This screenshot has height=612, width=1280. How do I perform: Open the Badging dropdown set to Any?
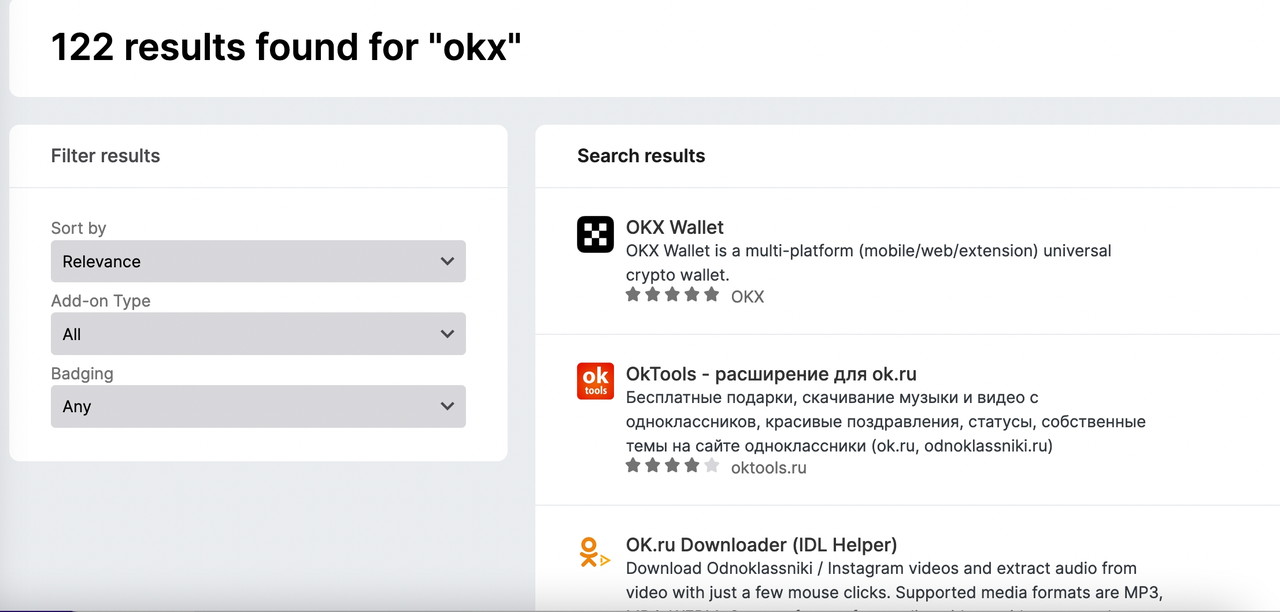click(x=258, y=407)
